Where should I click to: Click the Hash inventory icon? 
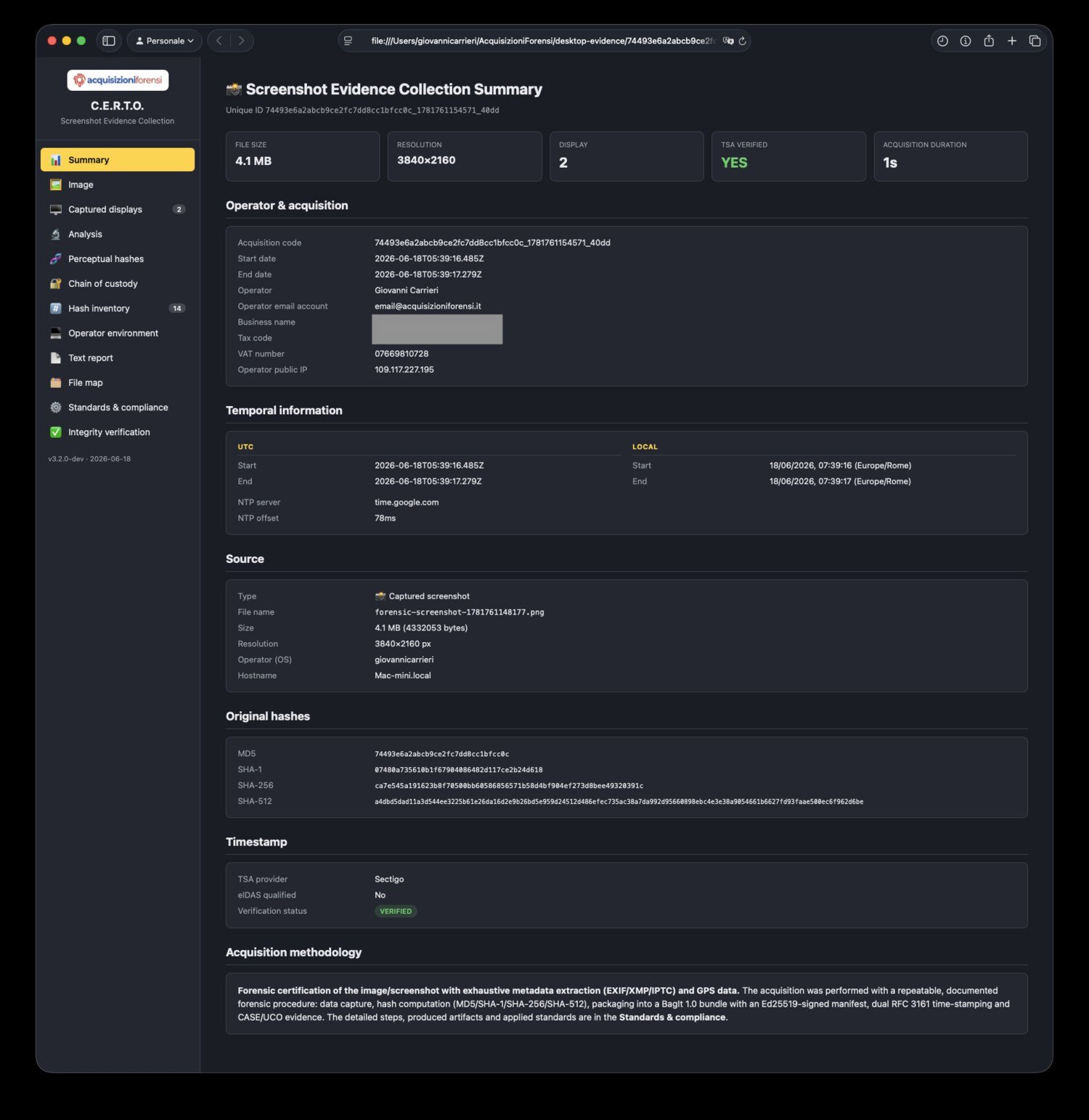[x=55, y=308]
